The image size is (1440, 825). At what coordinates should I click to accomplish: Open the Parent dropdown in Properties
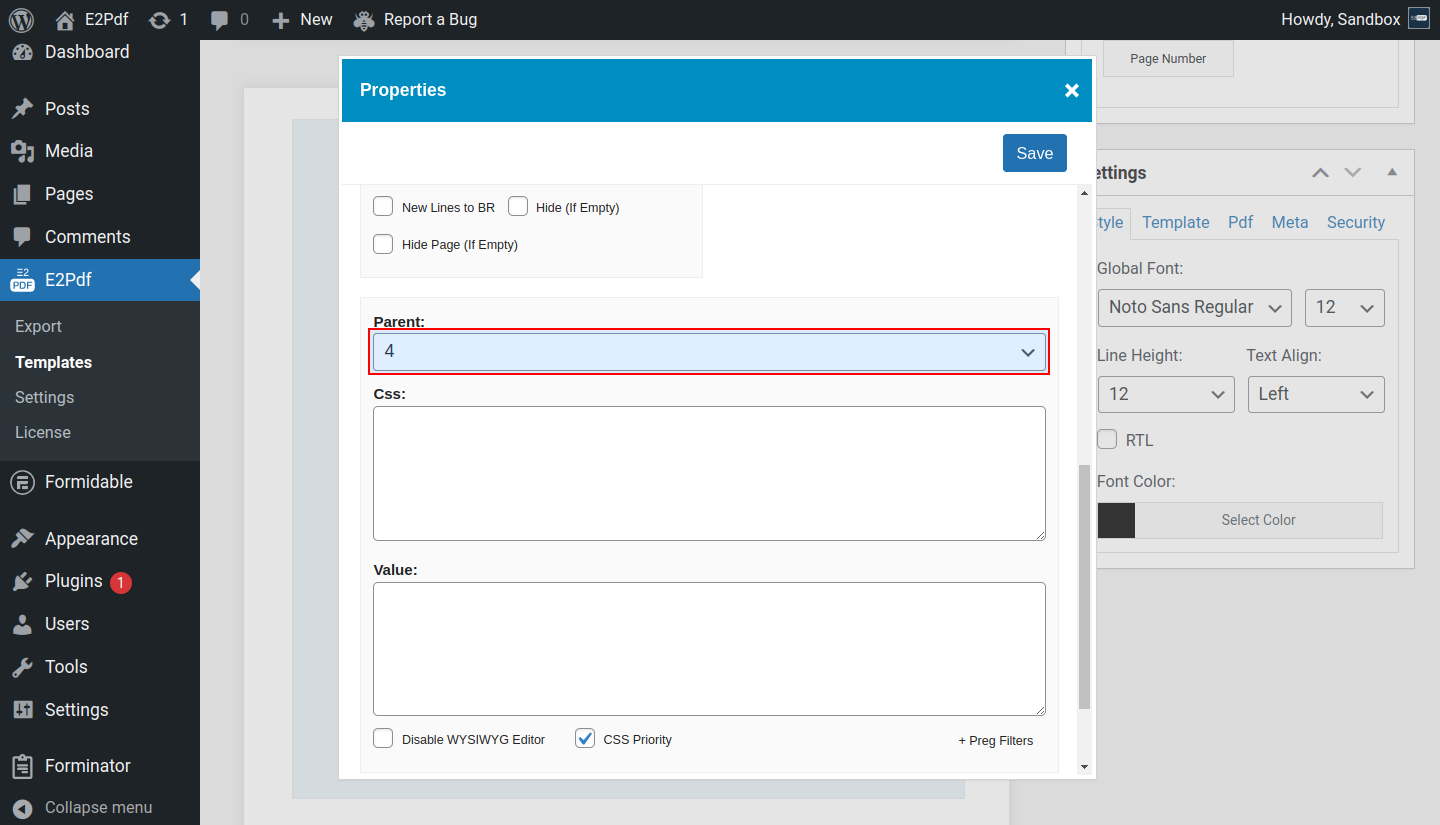point(709,351)
